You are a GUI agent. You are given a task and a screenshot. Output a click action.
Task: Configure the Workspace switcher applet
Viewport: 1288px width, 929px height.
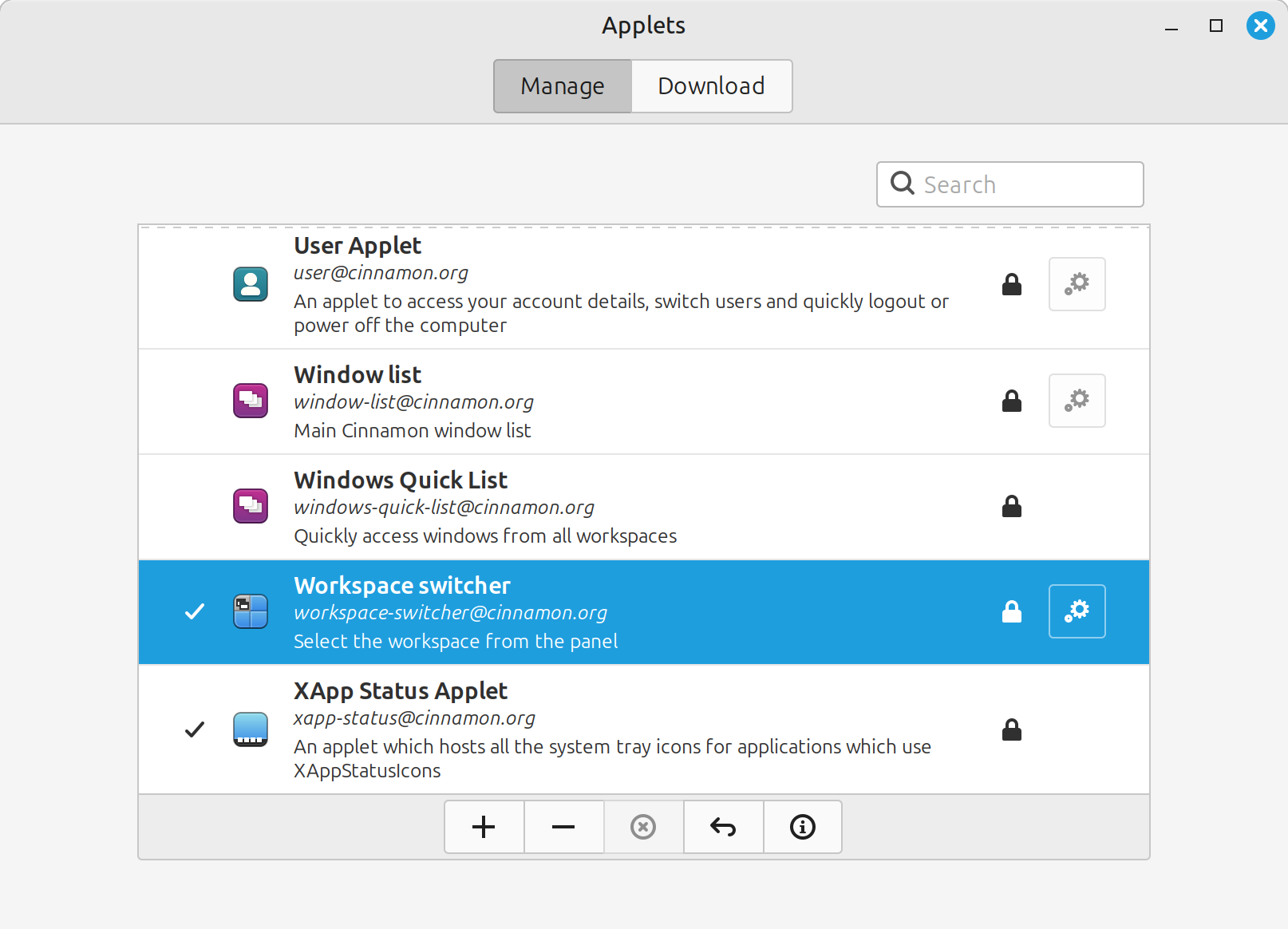click(x=1077, y=611)
